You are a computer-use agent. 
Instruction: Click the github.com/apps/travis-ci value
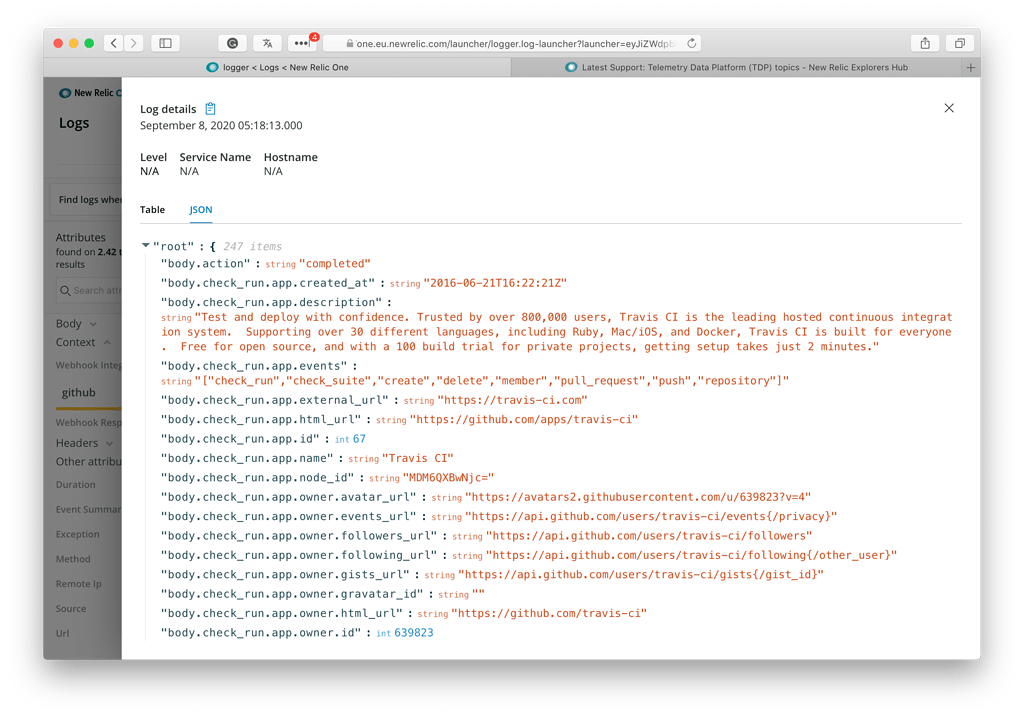pyautogui.click(x=524, y=419)
